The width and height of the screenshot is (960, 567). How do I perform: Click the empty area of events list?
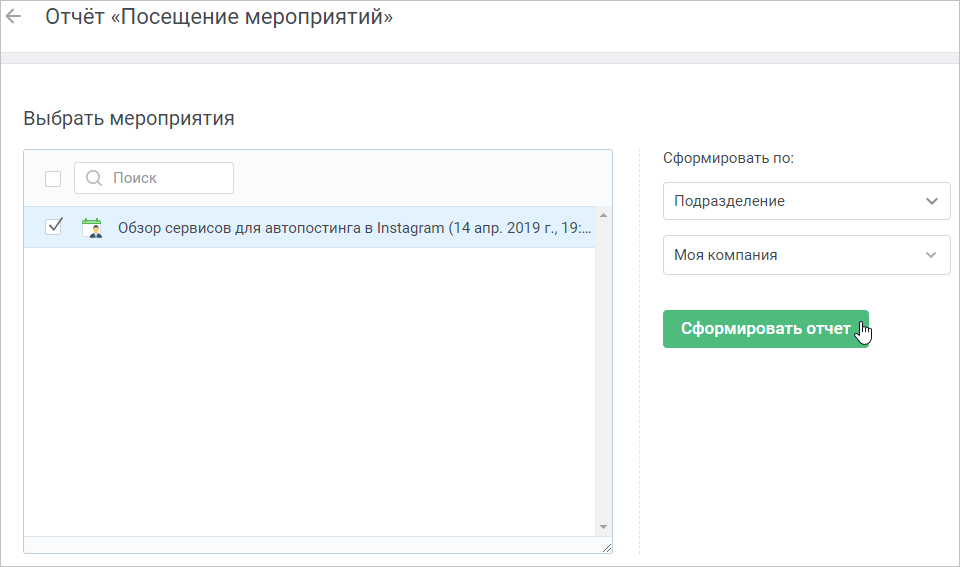(309, 392)
